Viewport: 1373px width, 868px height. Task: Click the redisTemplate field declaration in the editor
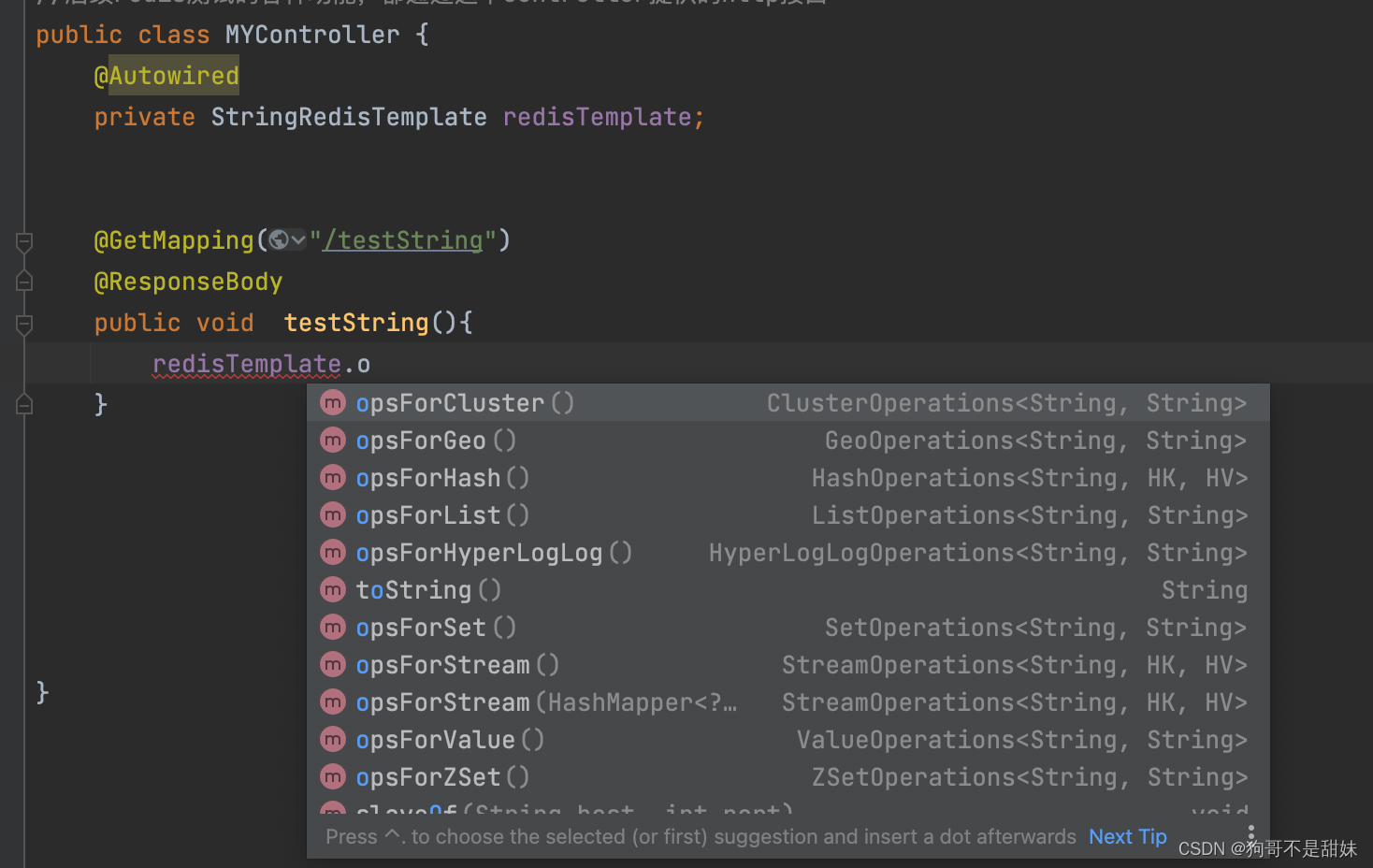pyautogui.click(x=601, y=116)
